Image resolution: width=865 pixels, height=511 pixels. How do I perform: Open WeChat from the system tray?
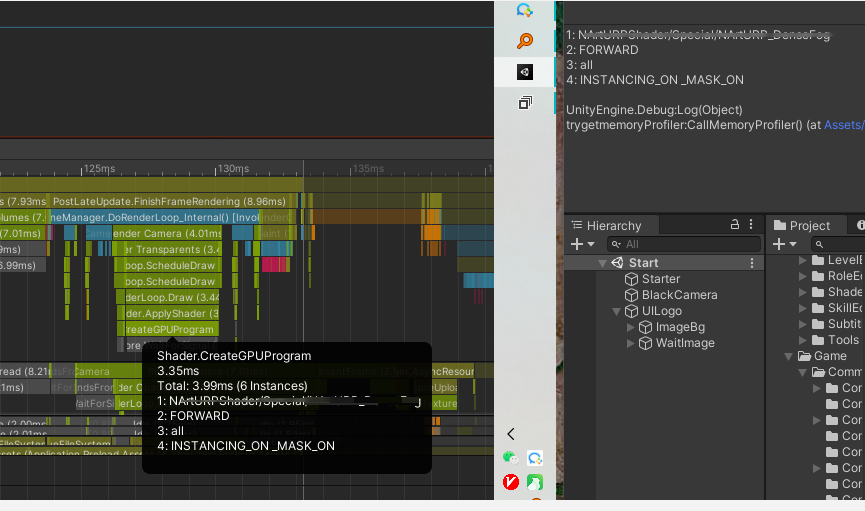510,457
